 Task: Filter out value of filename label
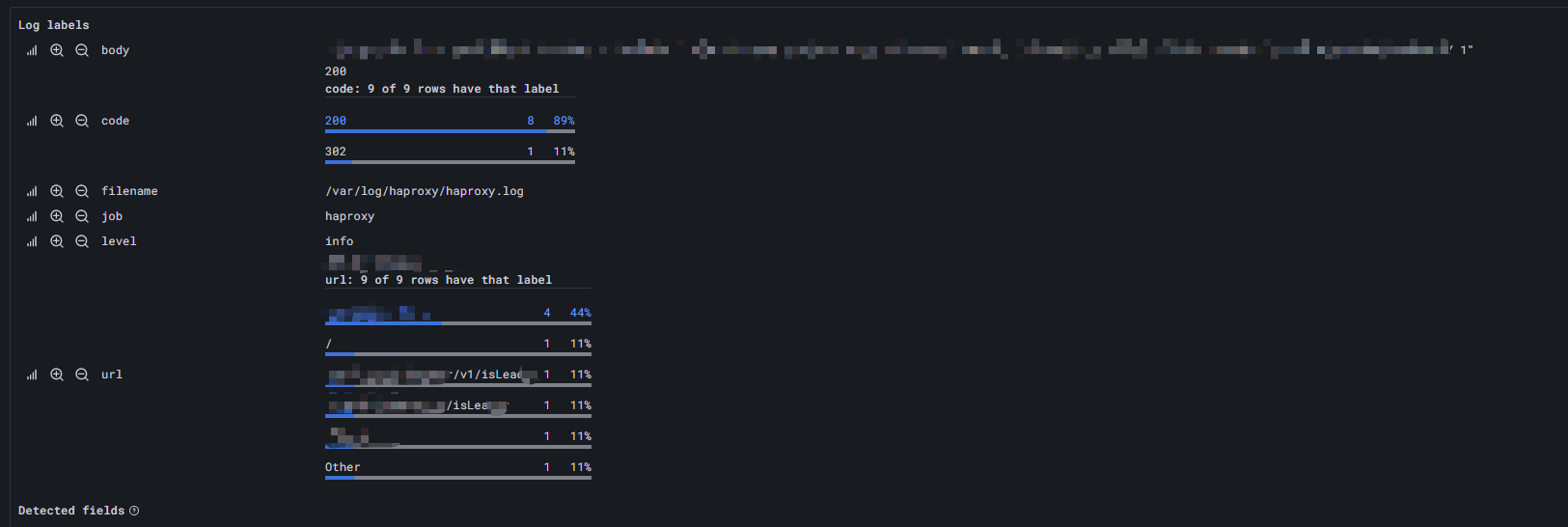pos(82,191)
